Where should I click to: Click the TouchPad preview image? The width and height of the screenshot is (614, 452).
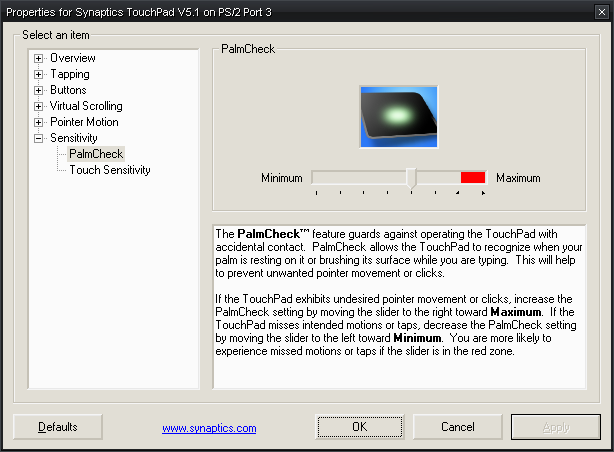(399, 115)
